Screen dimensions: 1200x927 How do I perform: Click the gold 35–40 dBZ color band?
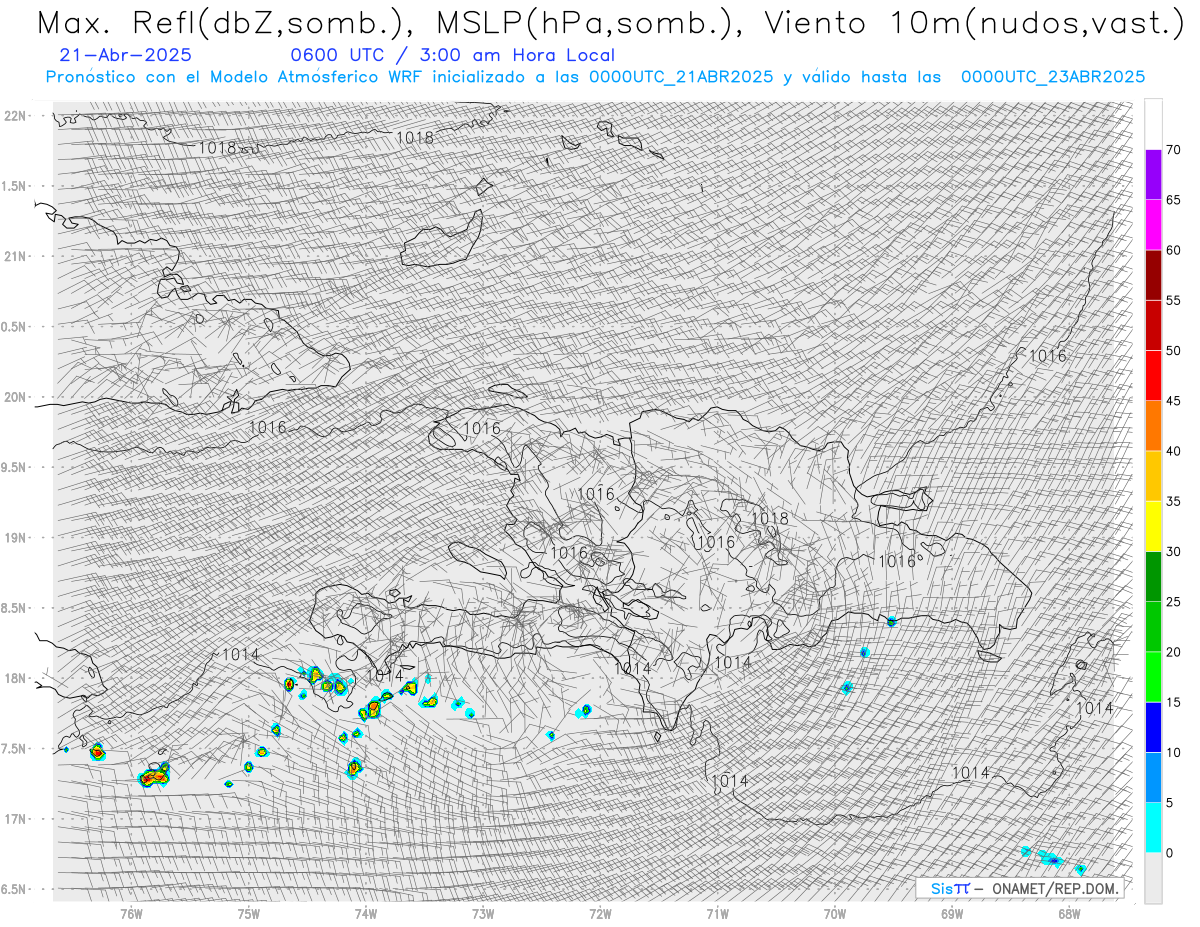point(1153,476)
